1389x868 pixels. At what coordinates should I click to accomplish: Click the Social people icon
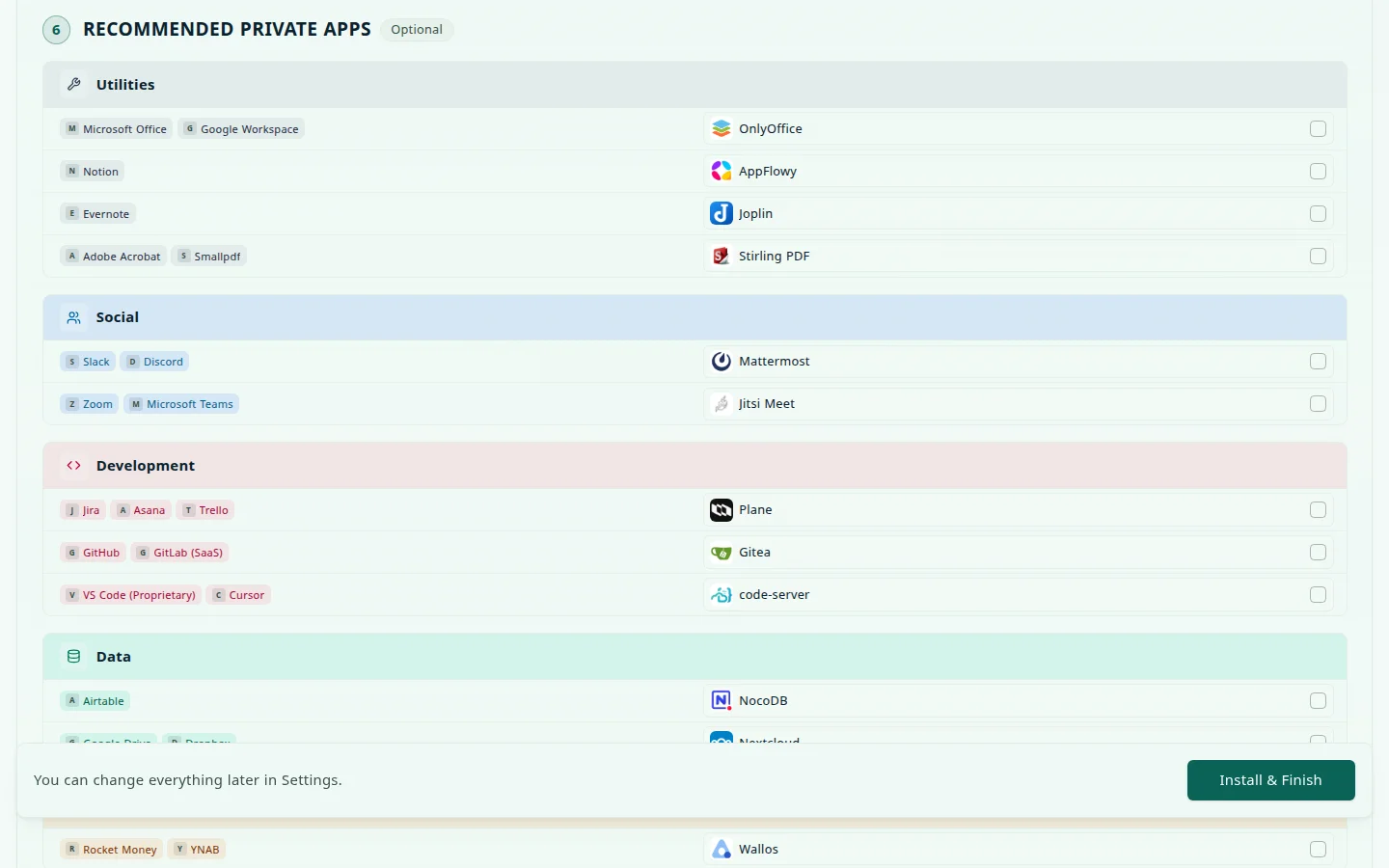tap(73, 317)
